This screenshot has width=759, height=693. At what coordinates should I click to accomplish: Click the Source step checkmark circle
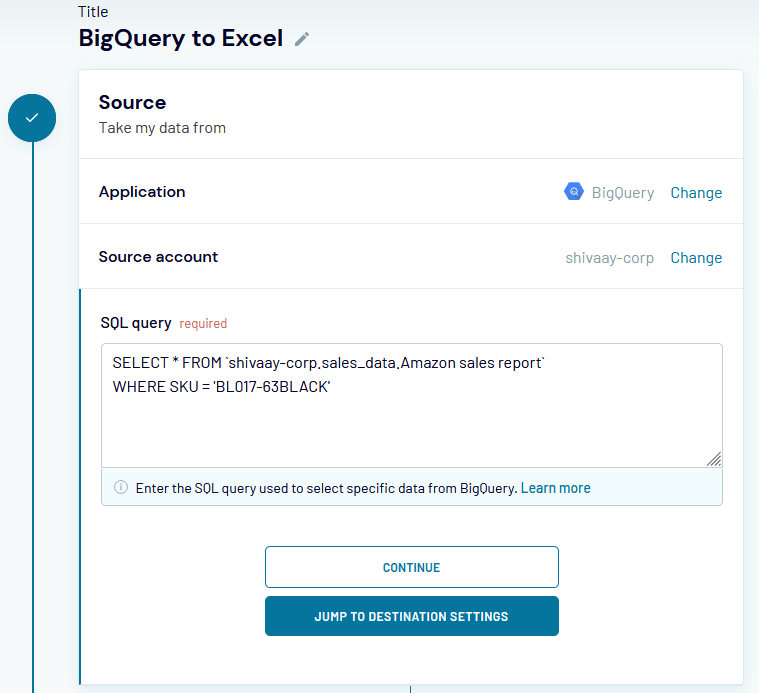[32, 118]
